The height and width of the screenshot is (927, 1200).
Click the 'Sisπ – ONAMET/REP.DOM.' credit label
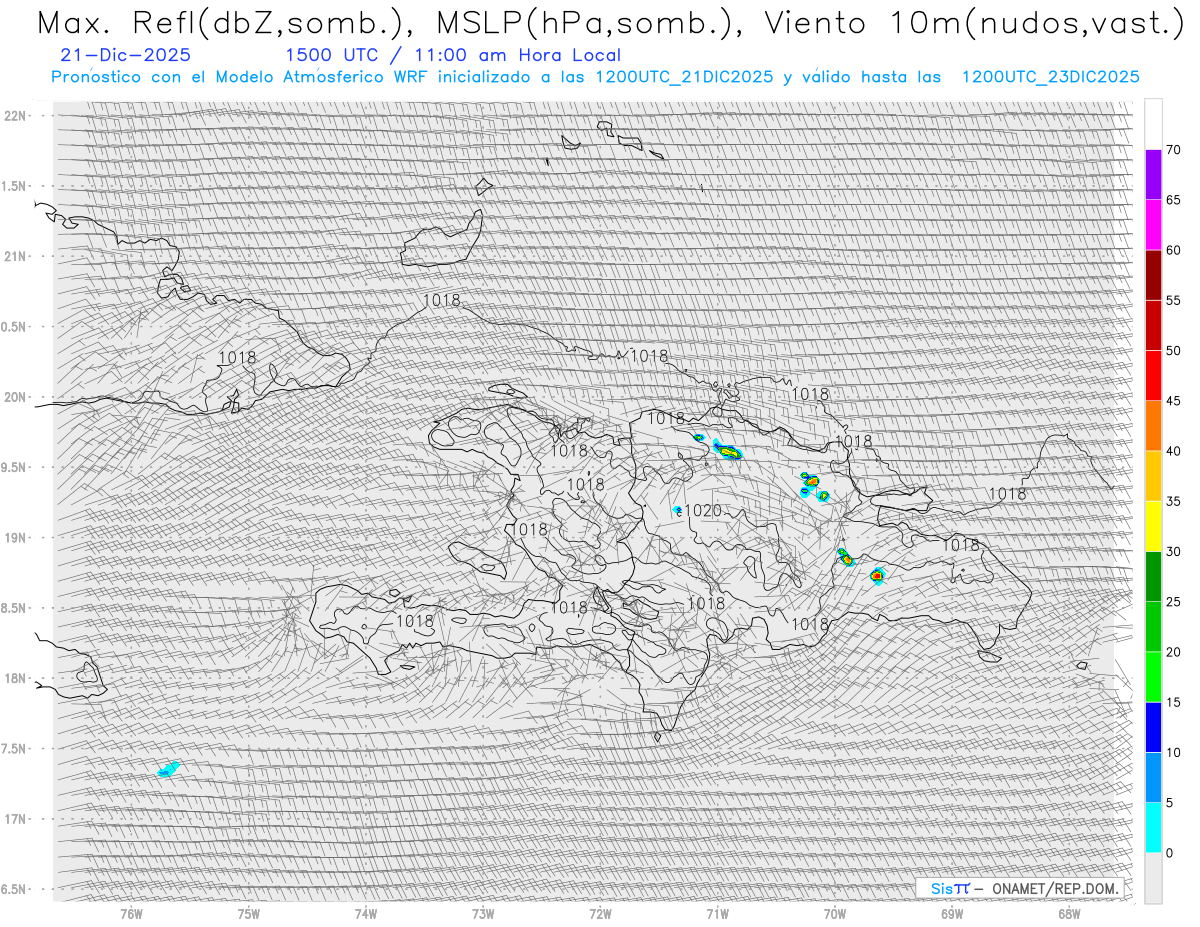click(1020, 888)
